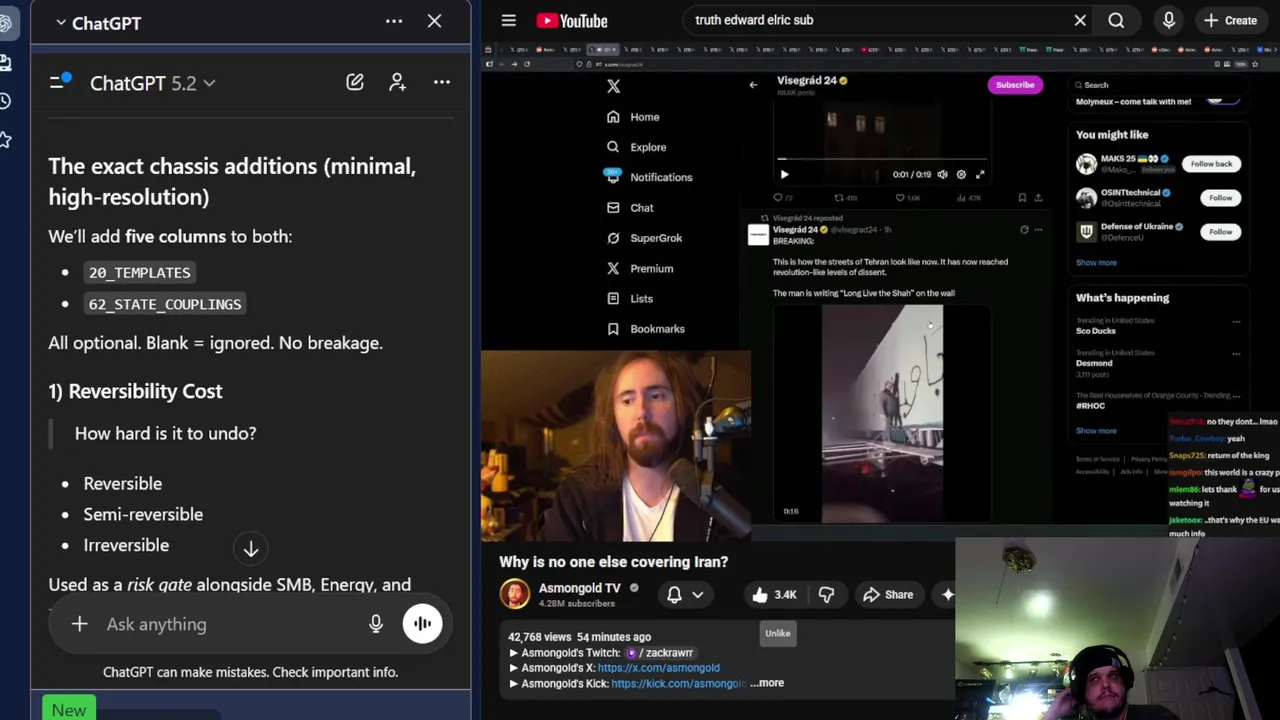Start a new chat with the pencil icon

355,82
